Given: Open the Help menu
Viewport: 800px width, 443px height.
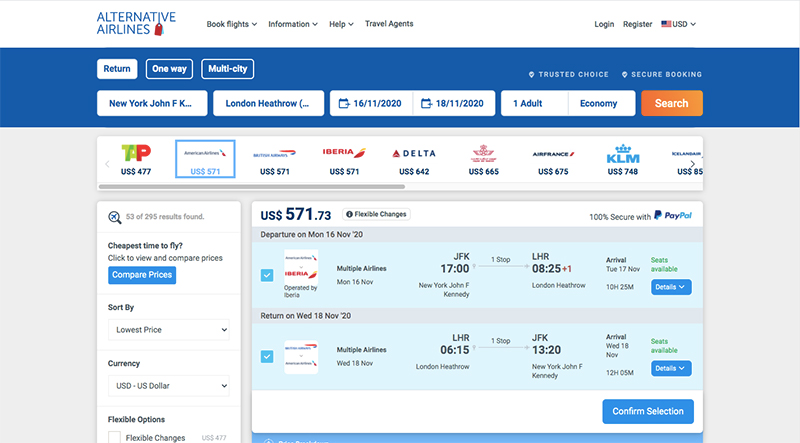Looking at the screenshot, I should click(x=341, y=24).
